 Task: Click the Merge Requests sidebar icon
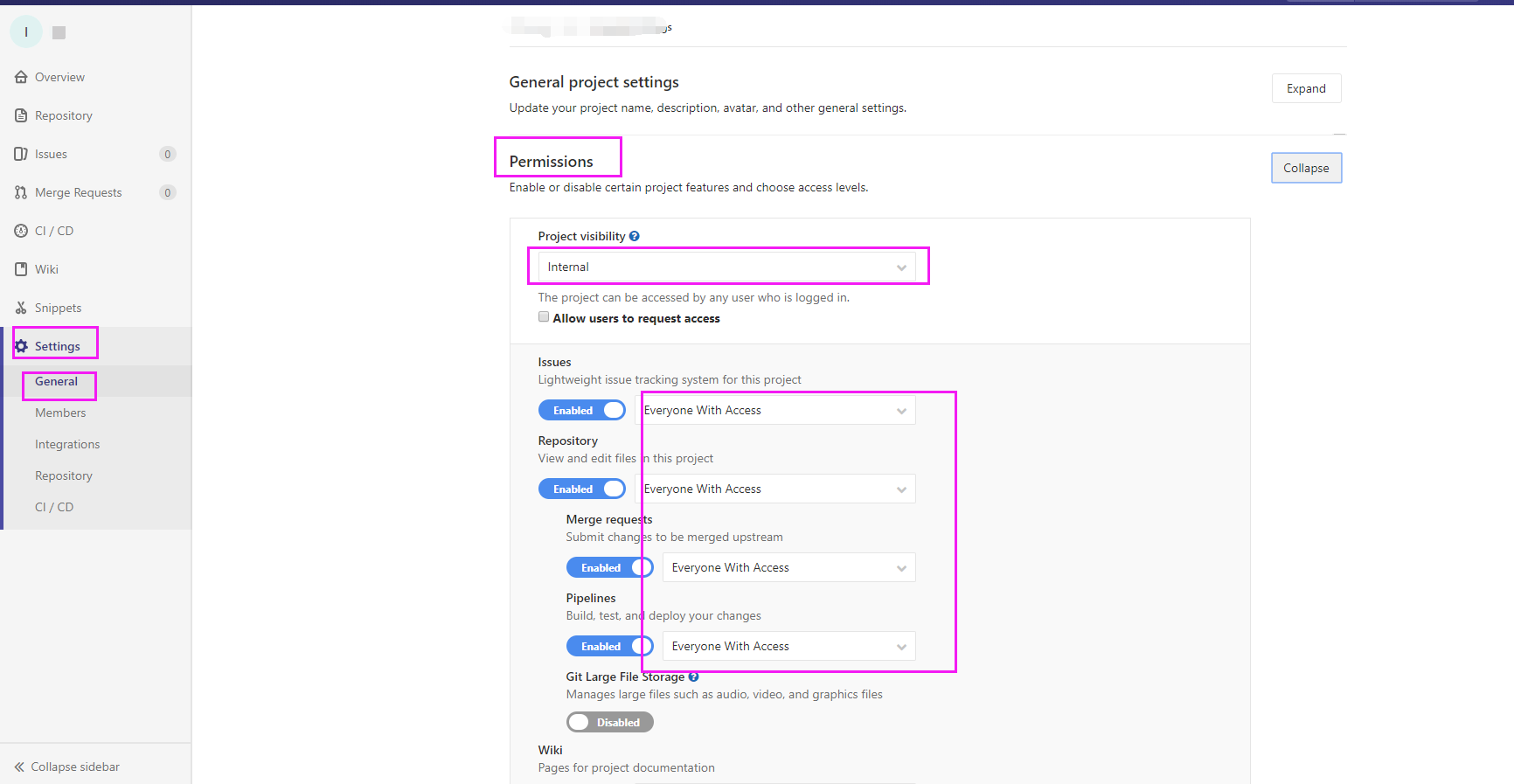(x=20, y=192)
